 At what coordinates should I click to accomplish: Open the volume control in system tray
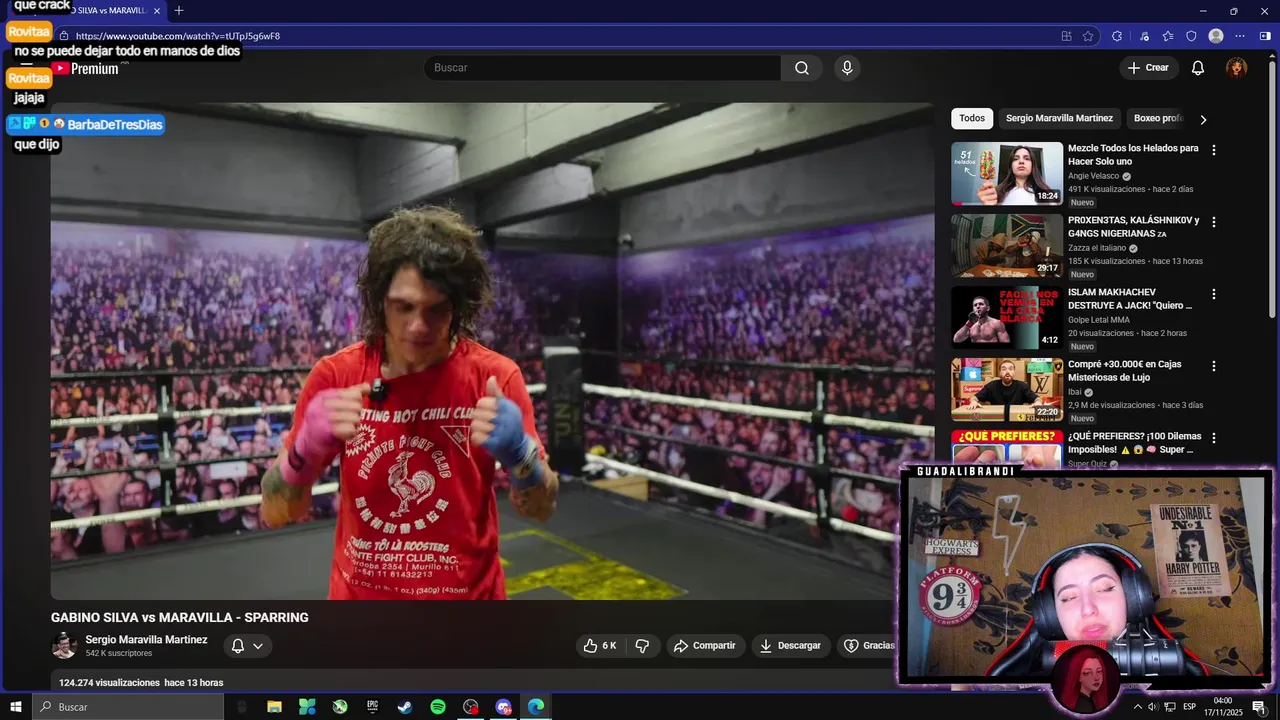[x=1152, y=707]
